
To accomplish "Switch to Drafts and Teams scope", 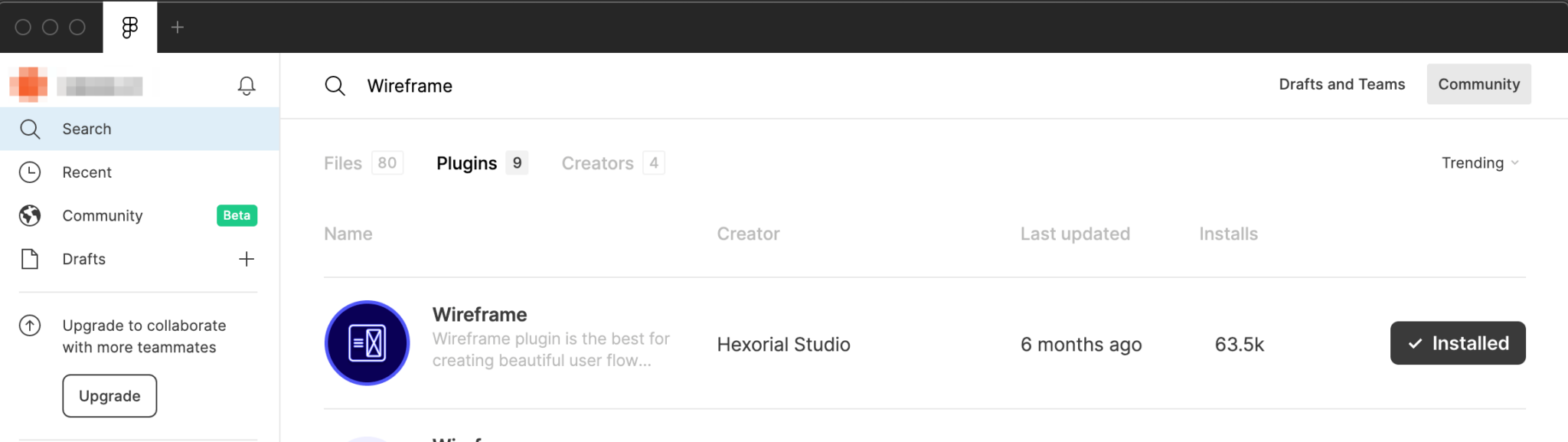I will coord(1342,84).
